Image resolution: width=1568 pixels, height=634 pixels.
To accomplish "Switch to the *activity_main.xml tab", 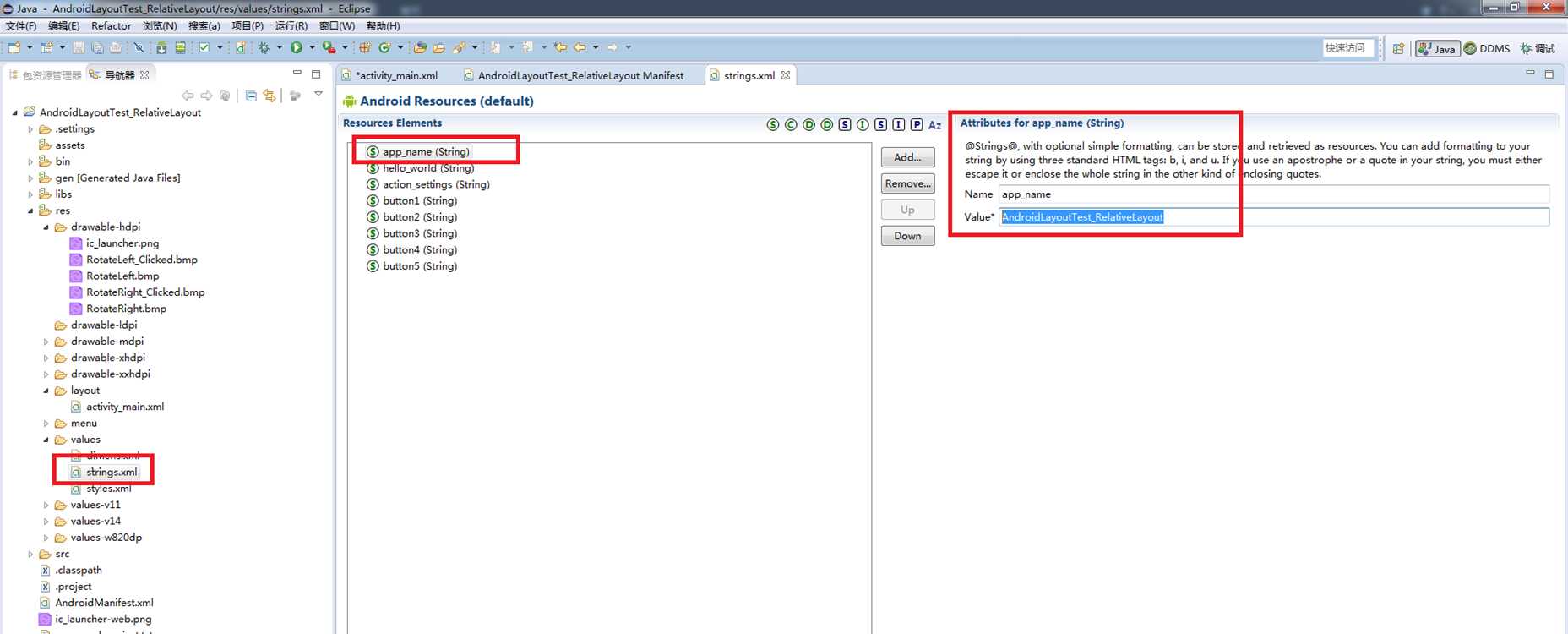I will point(390,75).
